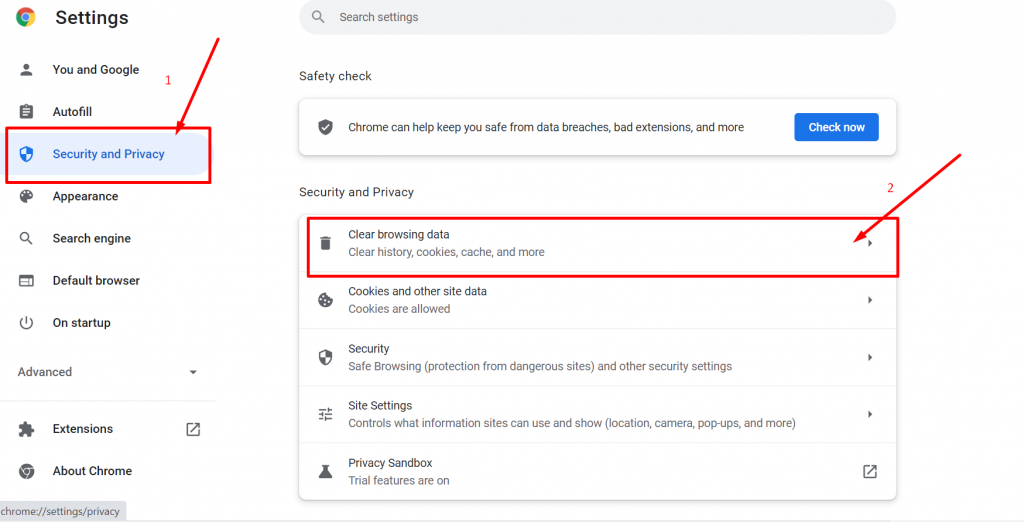This screenshot has width=1024, height=522.
Task: Open Privacy Sandbox external link icon
Action: coord(870,471)
